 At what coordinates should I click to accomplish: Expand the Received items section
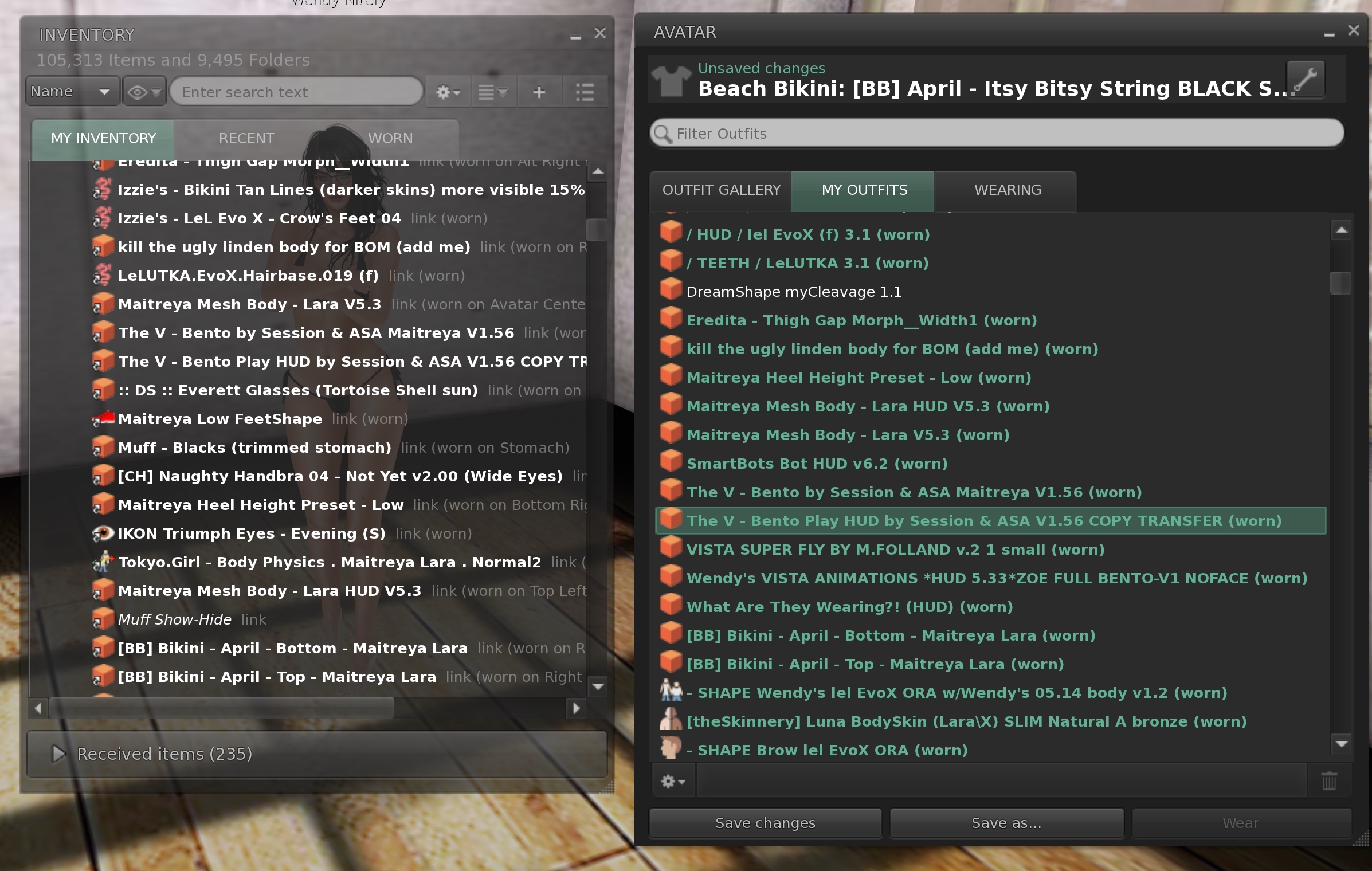point(58,754)
